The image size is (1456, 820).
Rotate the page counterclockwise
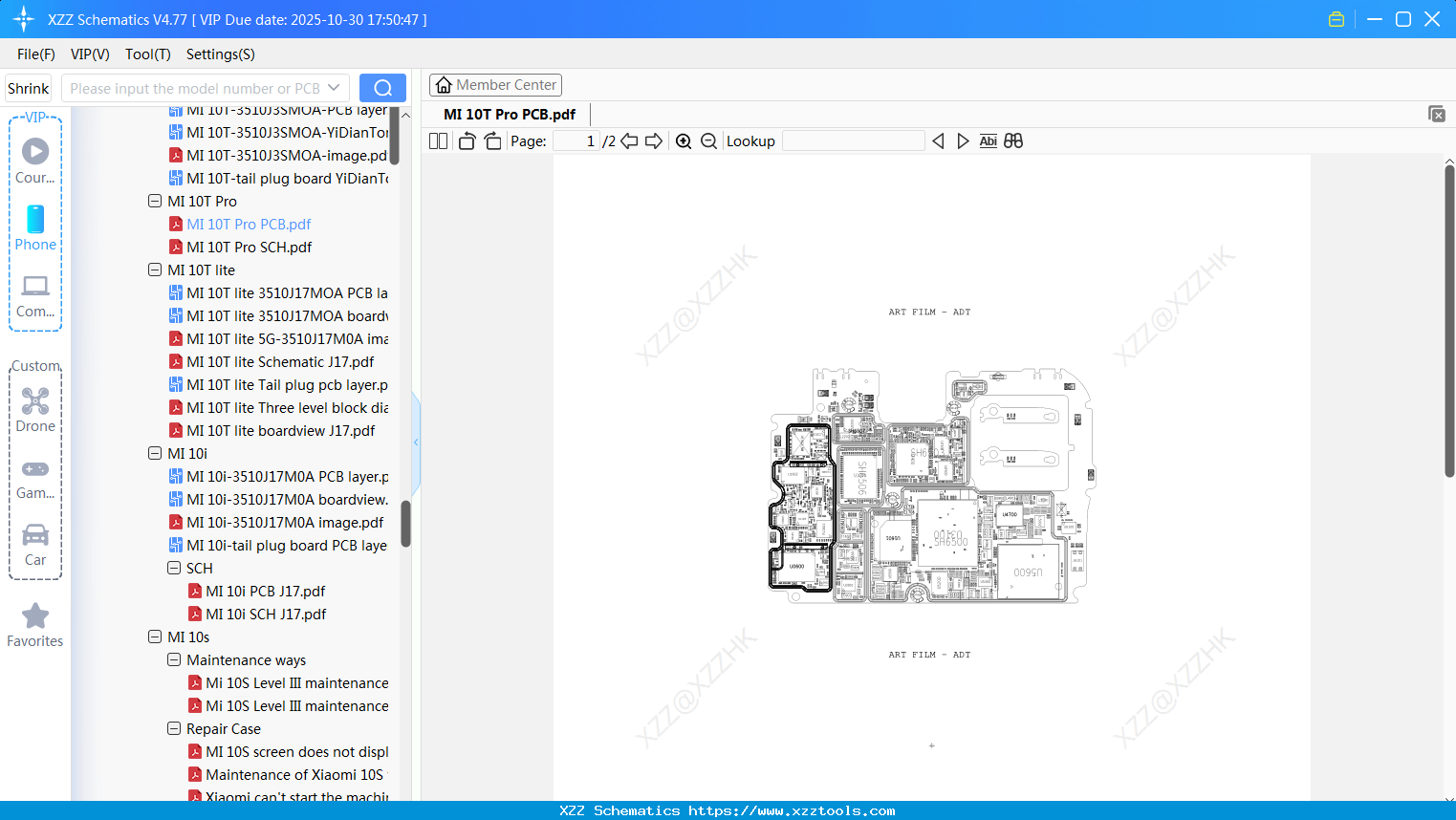[x=467, y=140]
